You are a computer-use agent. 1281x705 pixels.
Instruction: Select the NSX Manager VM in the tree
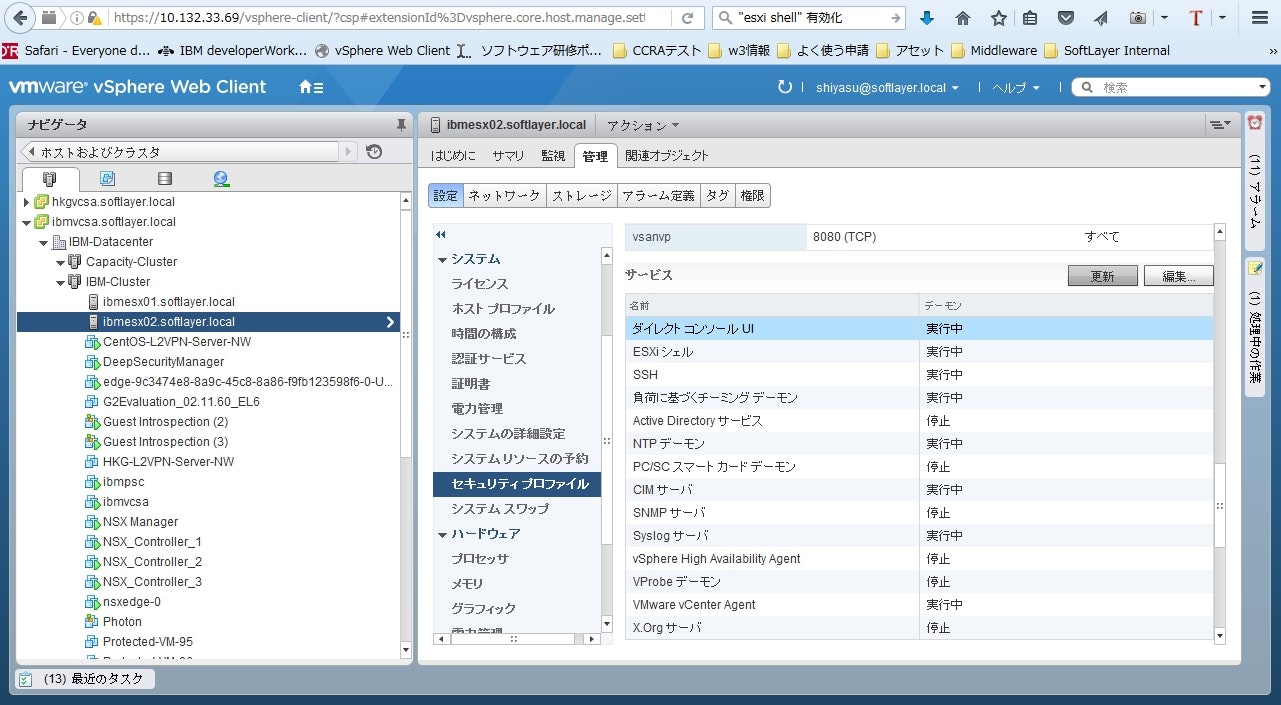(x=141, y=522)
